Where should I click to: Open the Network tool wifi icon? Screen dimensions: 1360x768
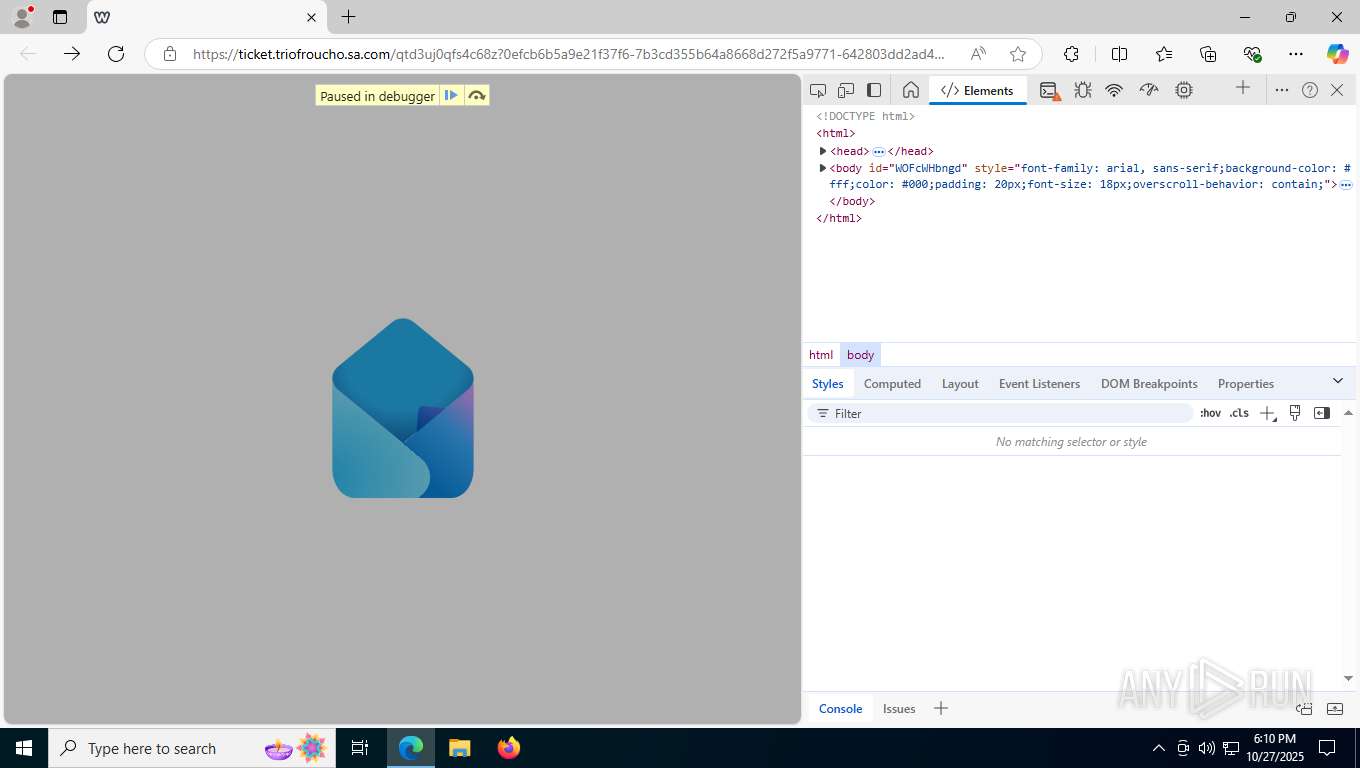tap(1114, 90)
